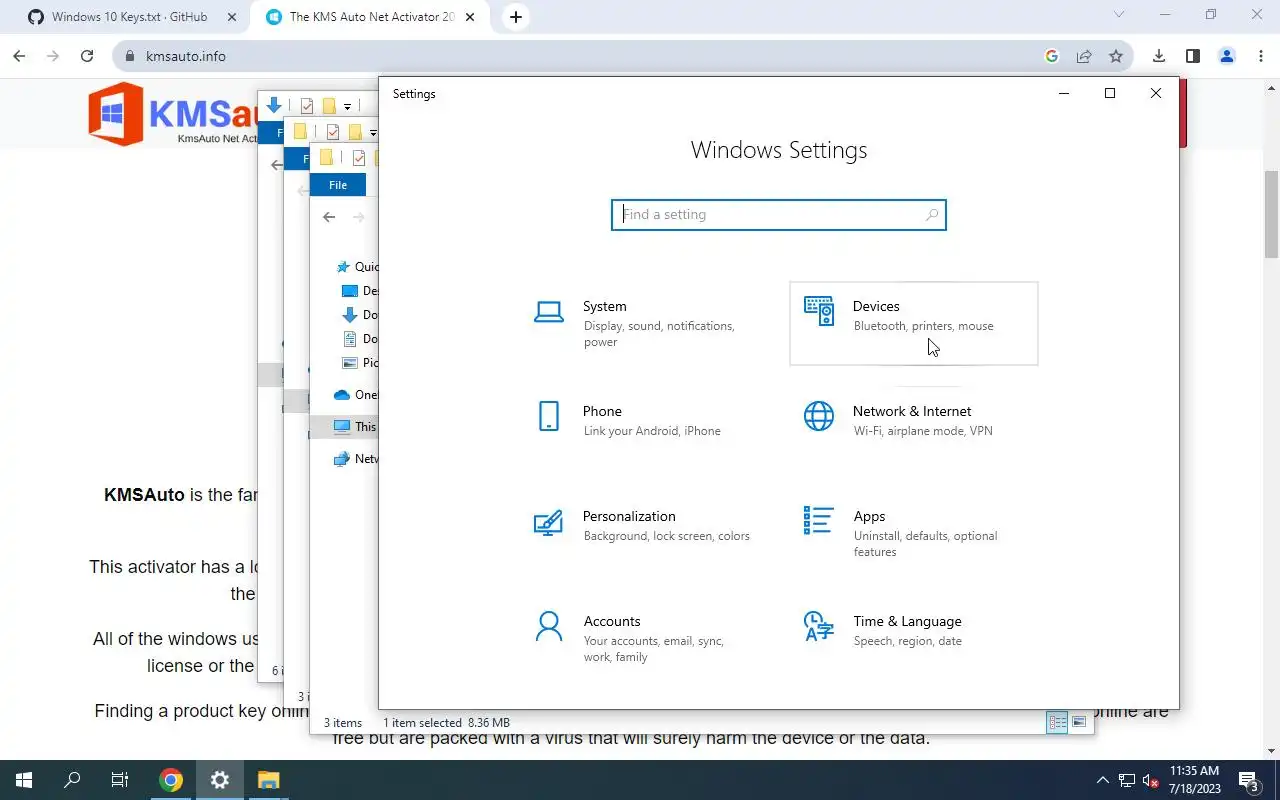Select Network in Explorer sidebar
The height and width of the screenshot is (800, 1280).
coord(356,459)
